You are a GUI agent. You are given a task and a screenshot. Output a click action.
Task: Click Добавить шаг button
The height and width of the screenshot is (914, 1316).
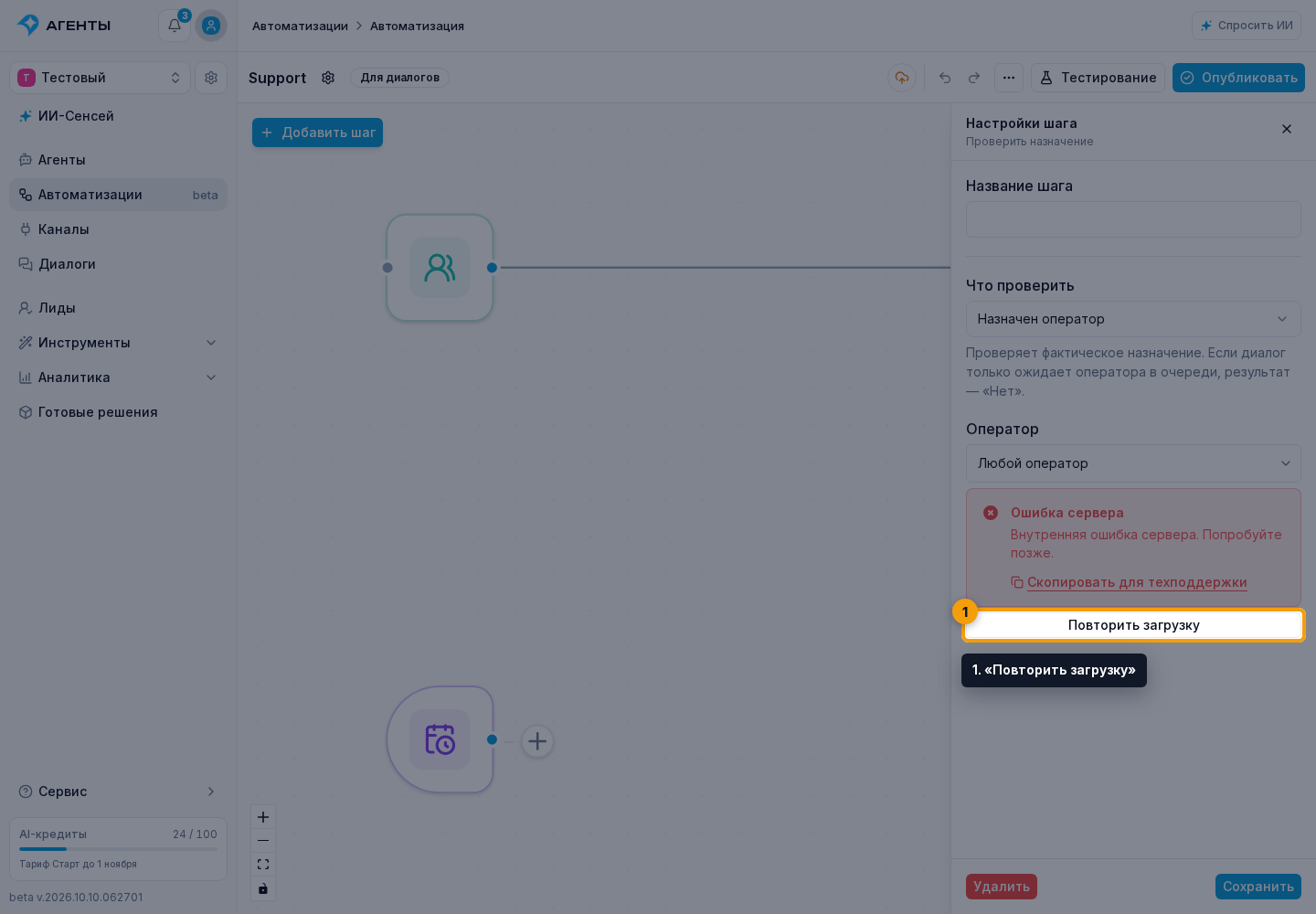click(317, 133)
